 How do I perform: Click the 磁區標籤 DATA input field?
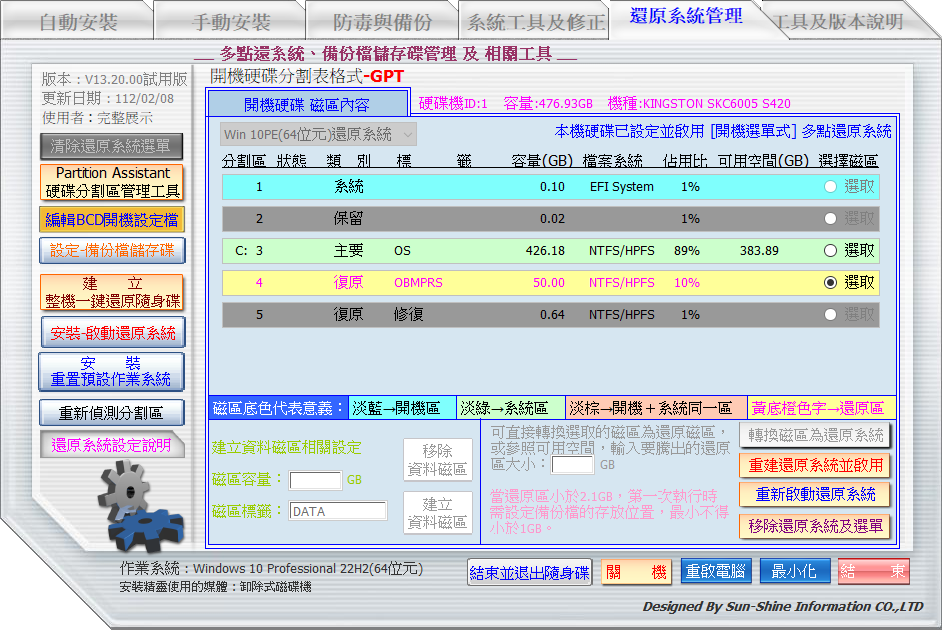(x=338, y=511)
